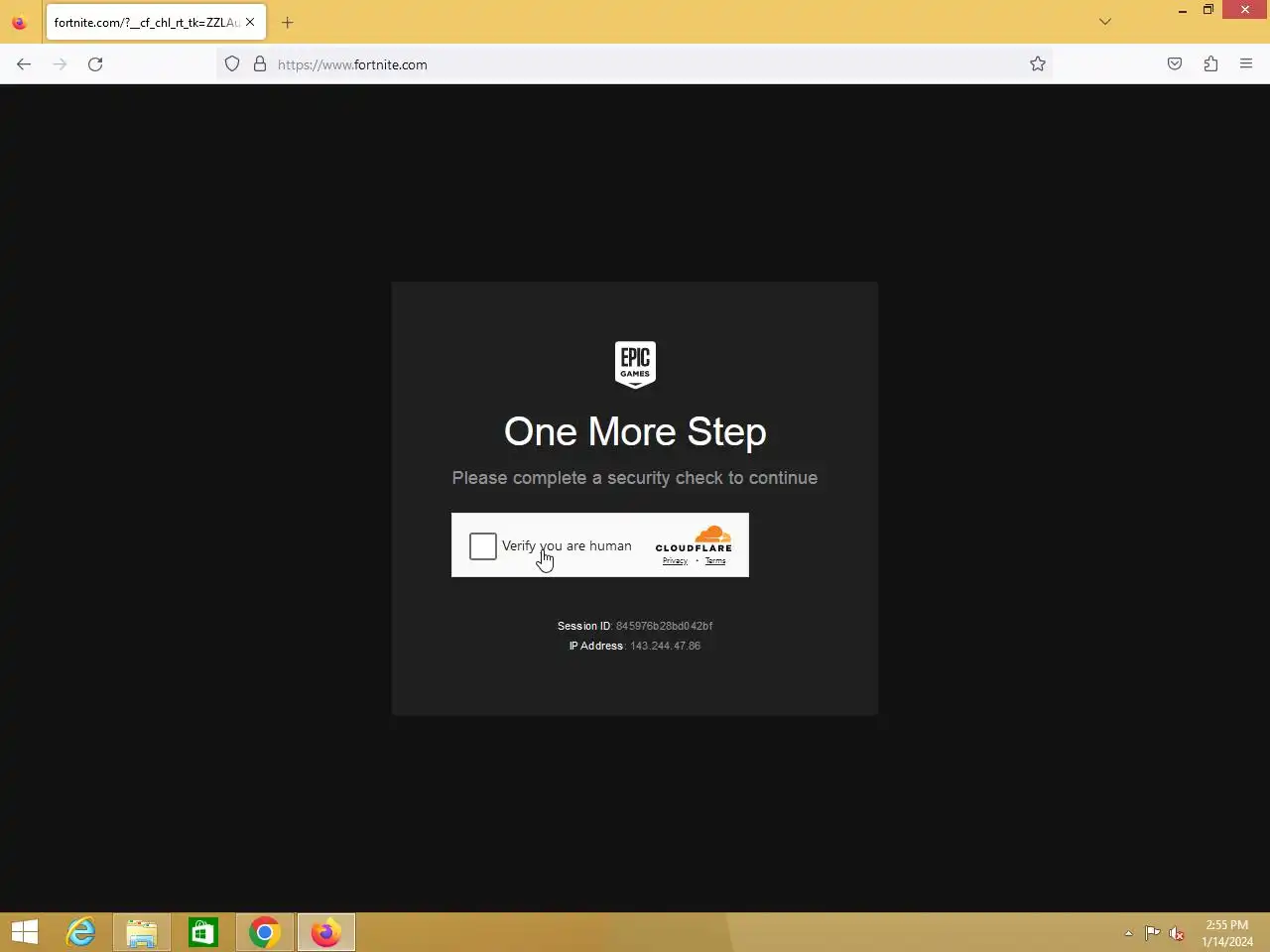Click the 'One More Step' heading
Viewport: 1270px width, 952px height.
coord(635,432)
